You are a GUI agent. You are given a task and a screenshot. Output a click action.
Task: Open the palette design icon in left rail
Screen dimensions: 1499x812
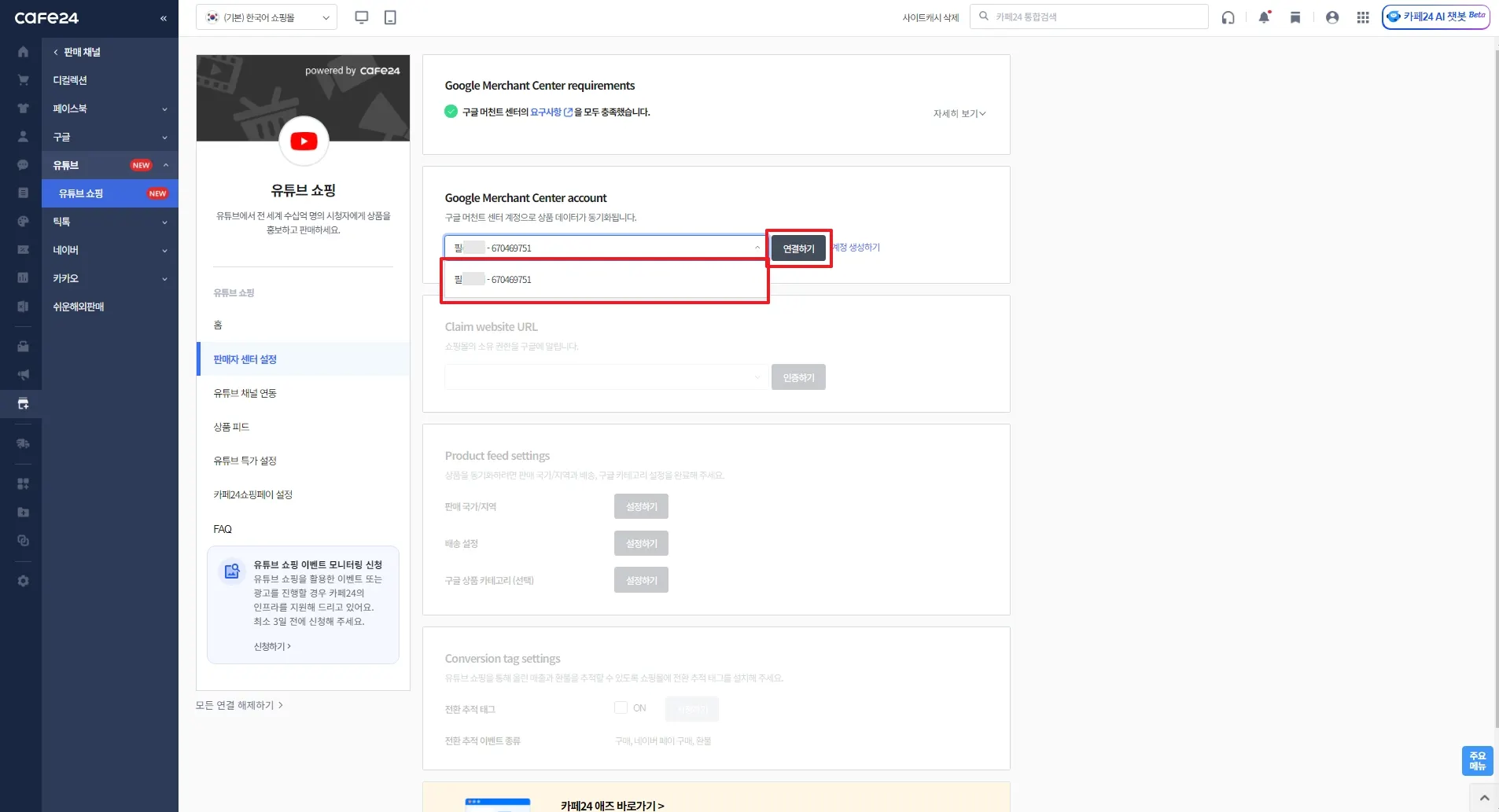tap(23, 222)
